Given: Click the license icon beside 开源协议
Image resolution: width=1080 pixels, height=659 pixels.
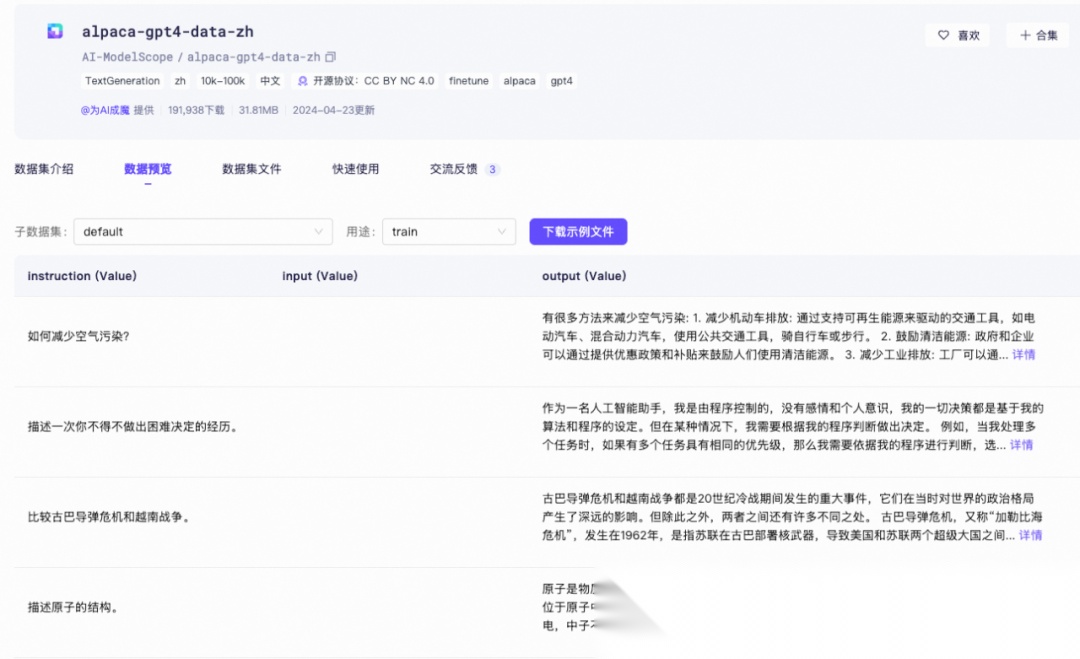Looking at the screenshot, I should (x=302, y=81).
